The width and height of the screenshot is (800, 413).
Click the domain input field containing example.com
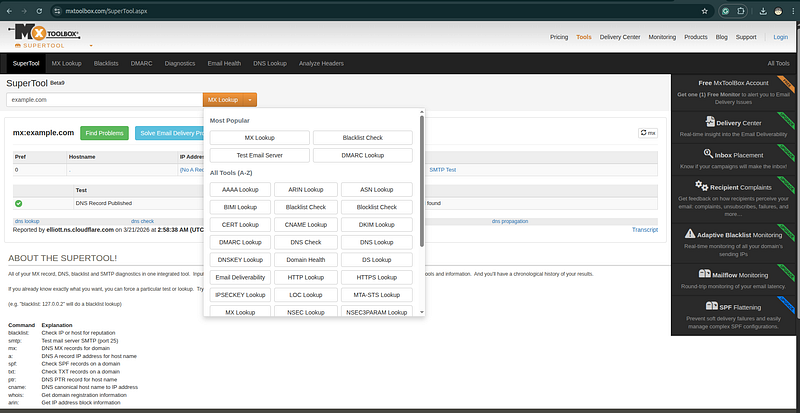point(105,100)
